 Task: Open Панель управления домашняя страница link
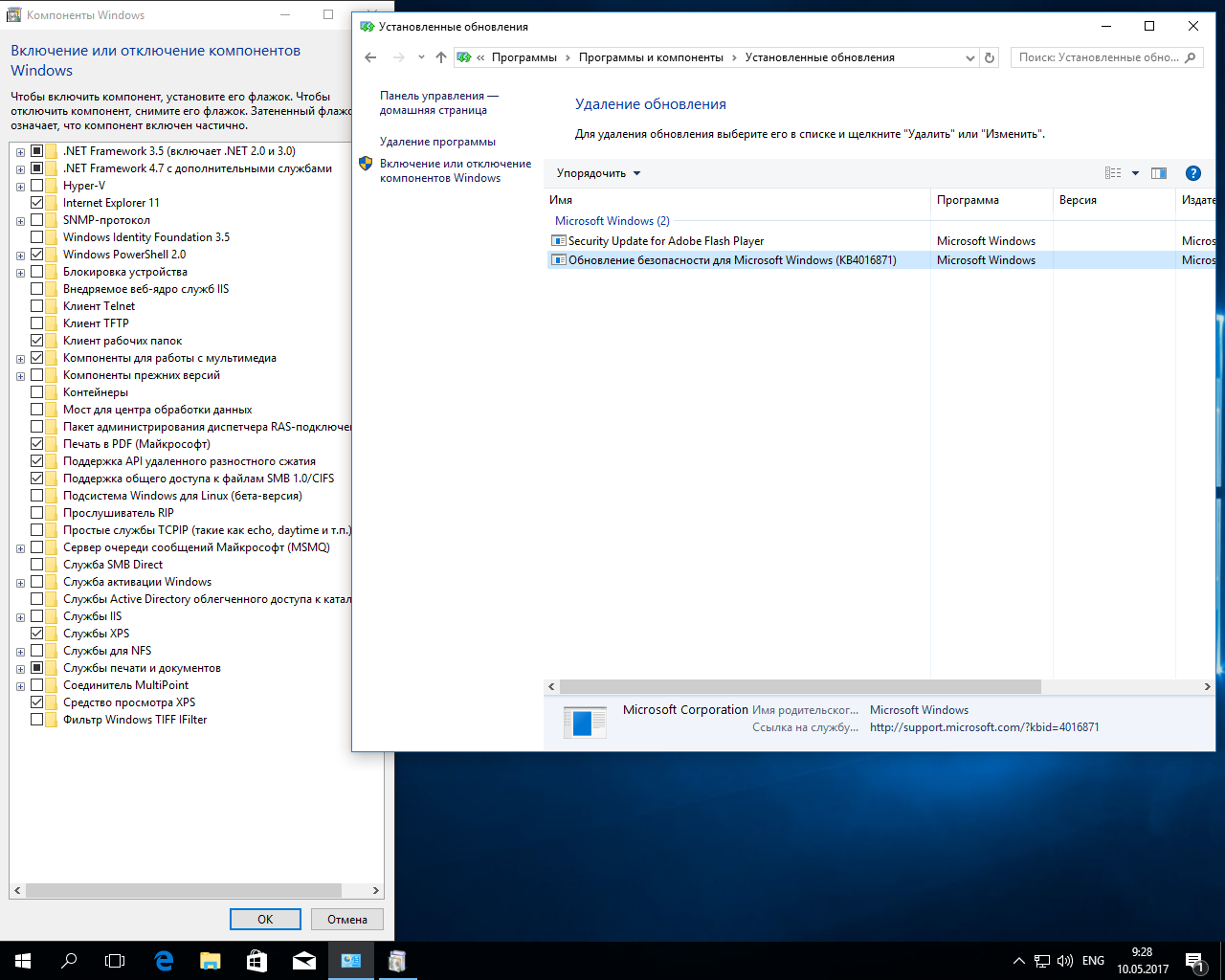tap(439, 102)
